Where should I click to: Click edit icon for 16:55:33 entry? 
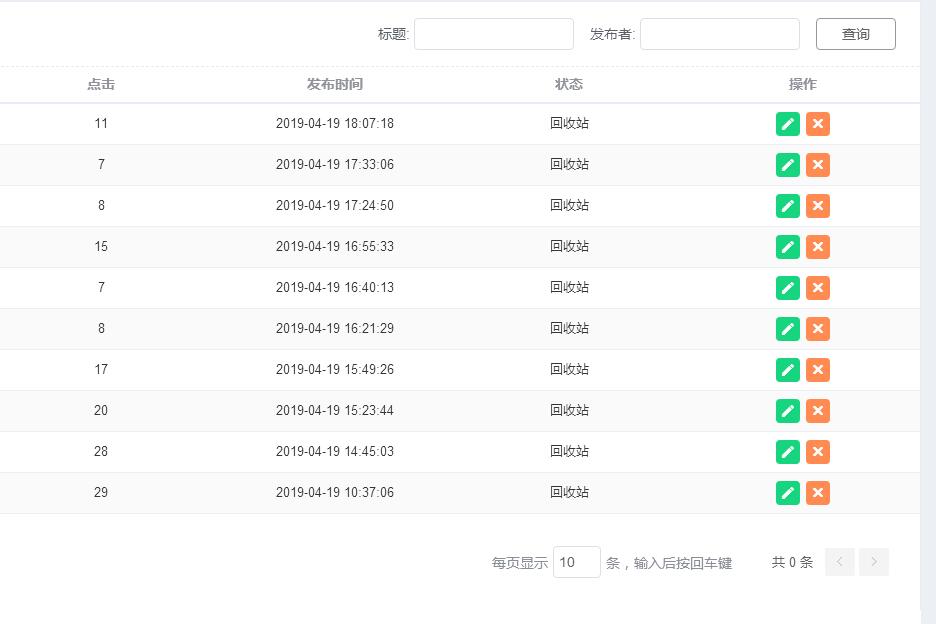pos(788,247)
